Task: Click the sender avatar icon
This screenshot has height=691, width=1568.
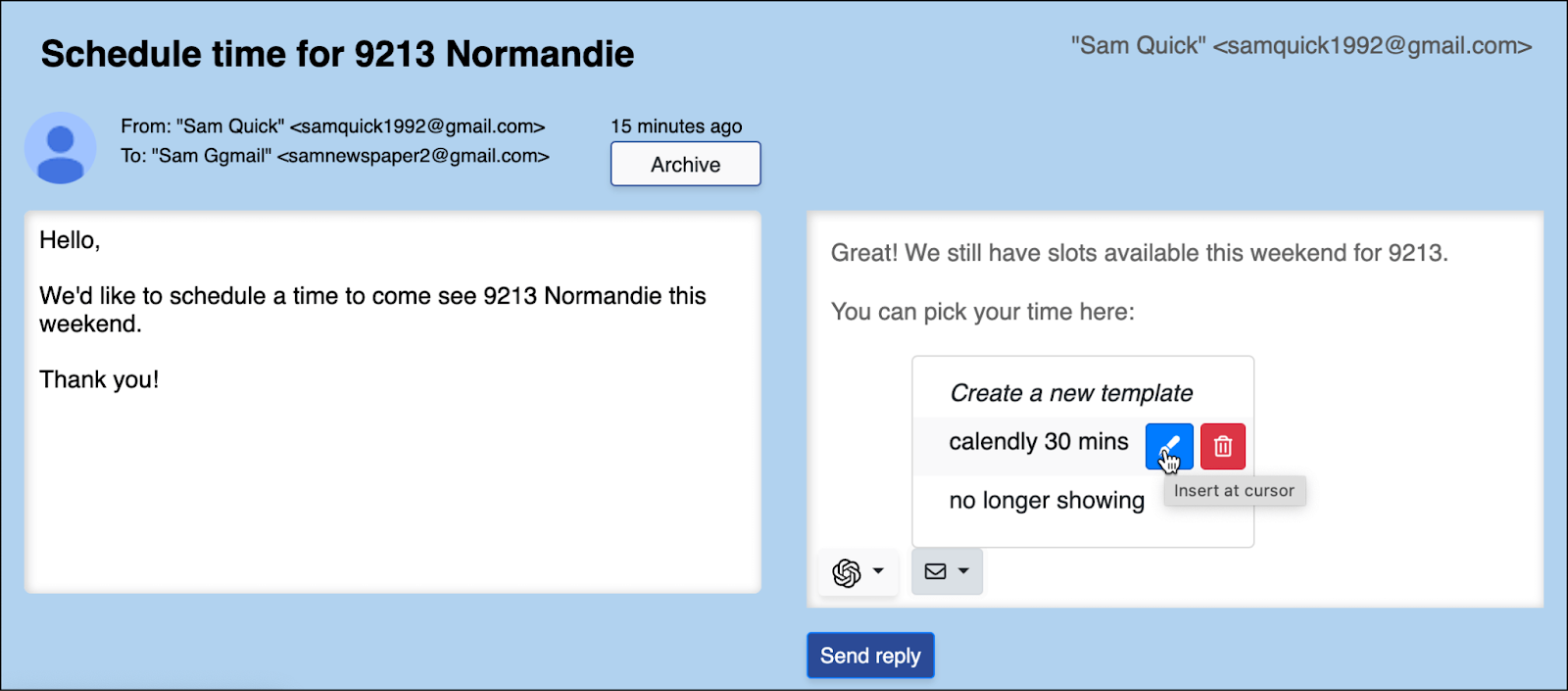Action: (x=61, y=149)
